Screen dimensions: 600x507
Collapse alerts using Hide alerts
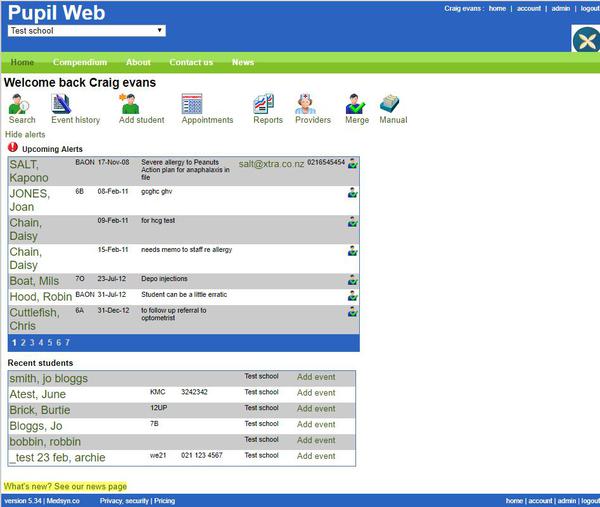[x=25, y=134]
